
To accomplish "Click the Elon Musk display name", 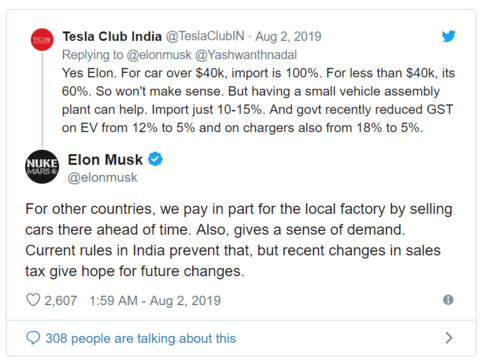I will (105, 160).
